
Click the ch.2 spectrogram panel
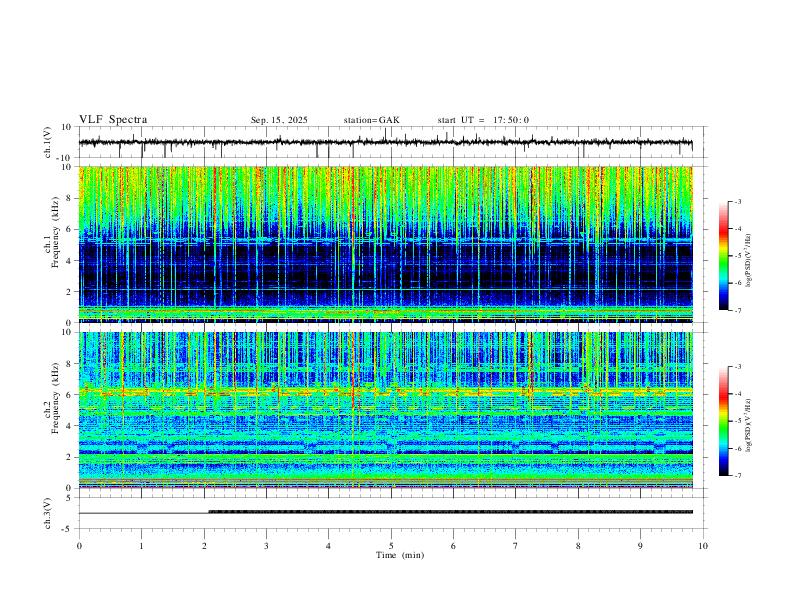386,410
